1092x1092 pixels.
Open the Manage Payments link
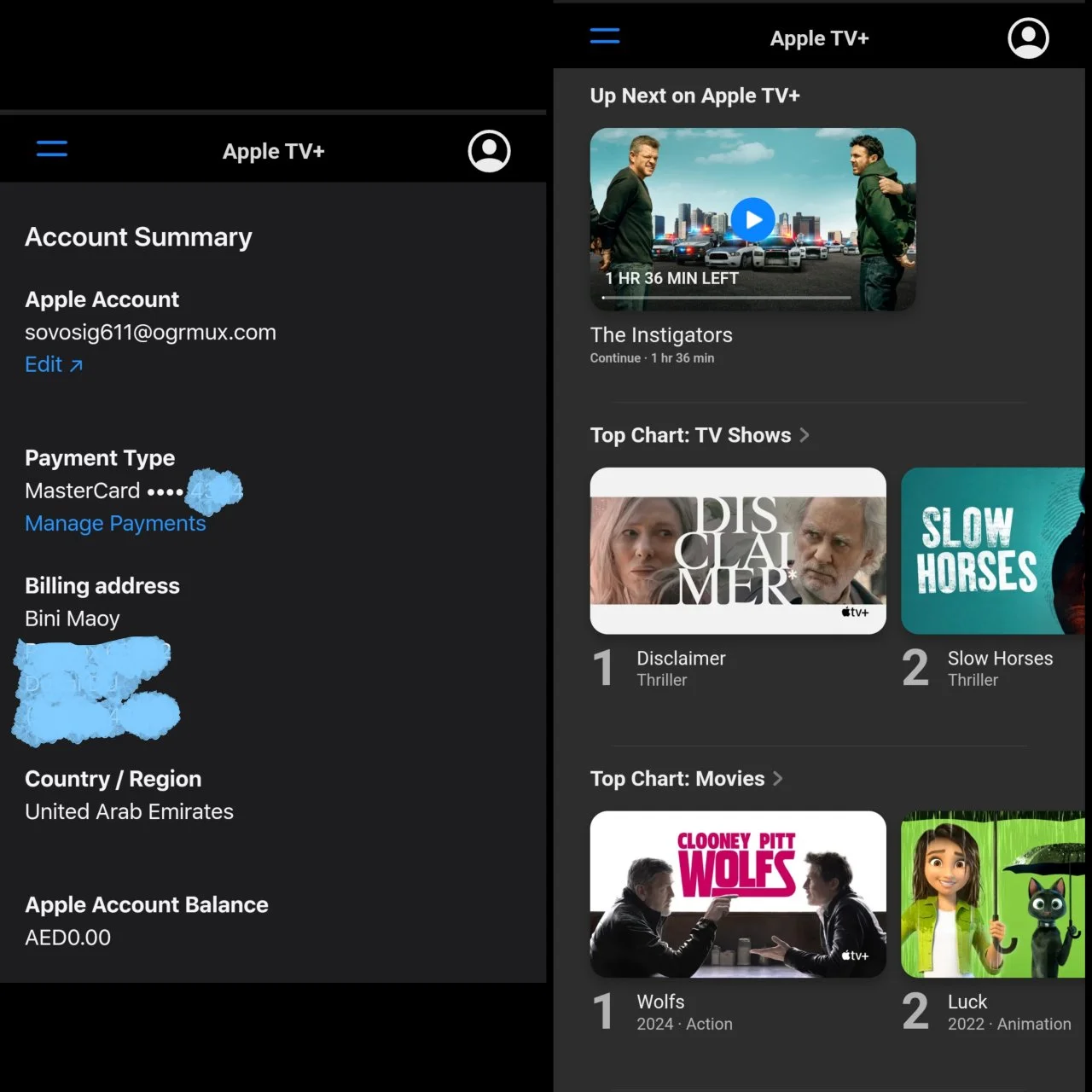[x=115, y=523]
